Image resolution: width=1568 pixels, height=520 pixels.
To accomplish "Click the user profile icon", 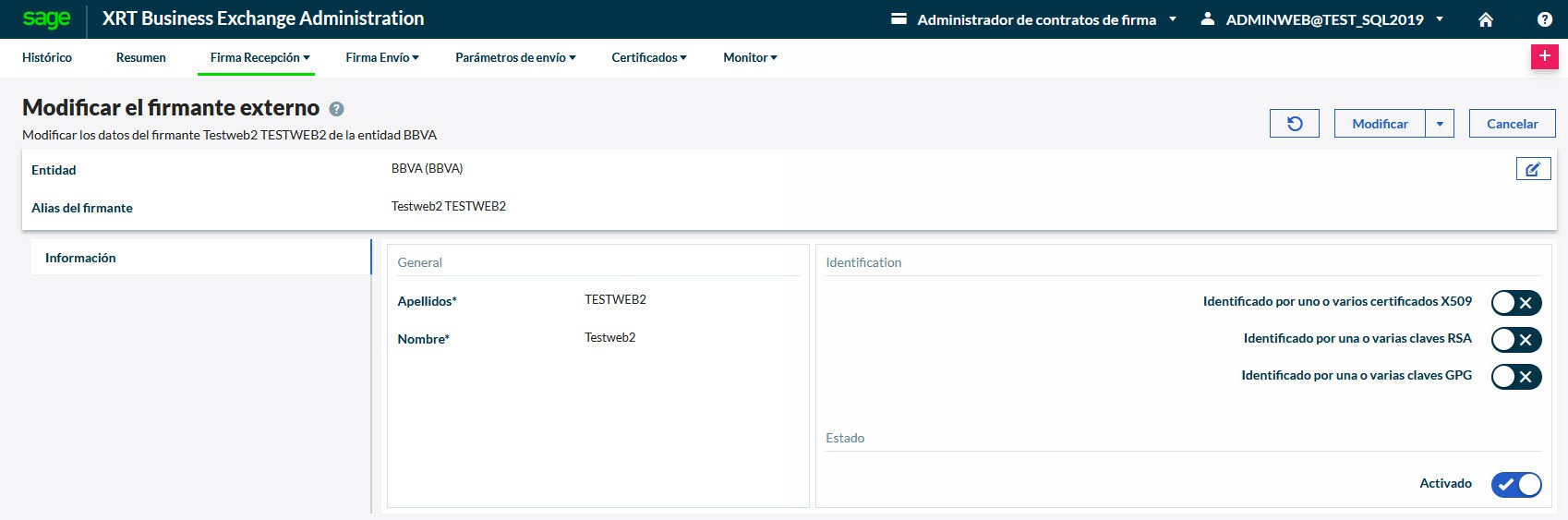I will (1207, 19).
